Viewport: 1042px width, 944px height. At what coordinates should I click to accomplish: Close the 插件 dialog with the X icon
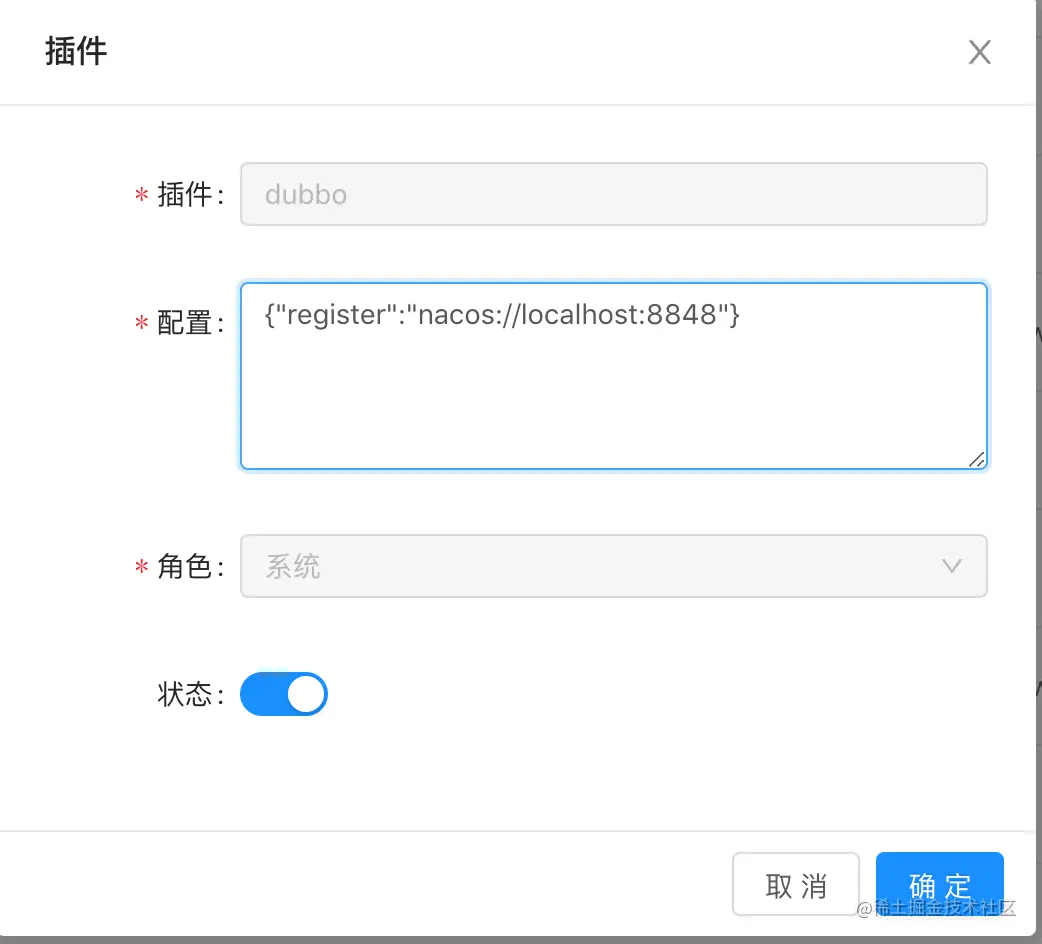979,52
